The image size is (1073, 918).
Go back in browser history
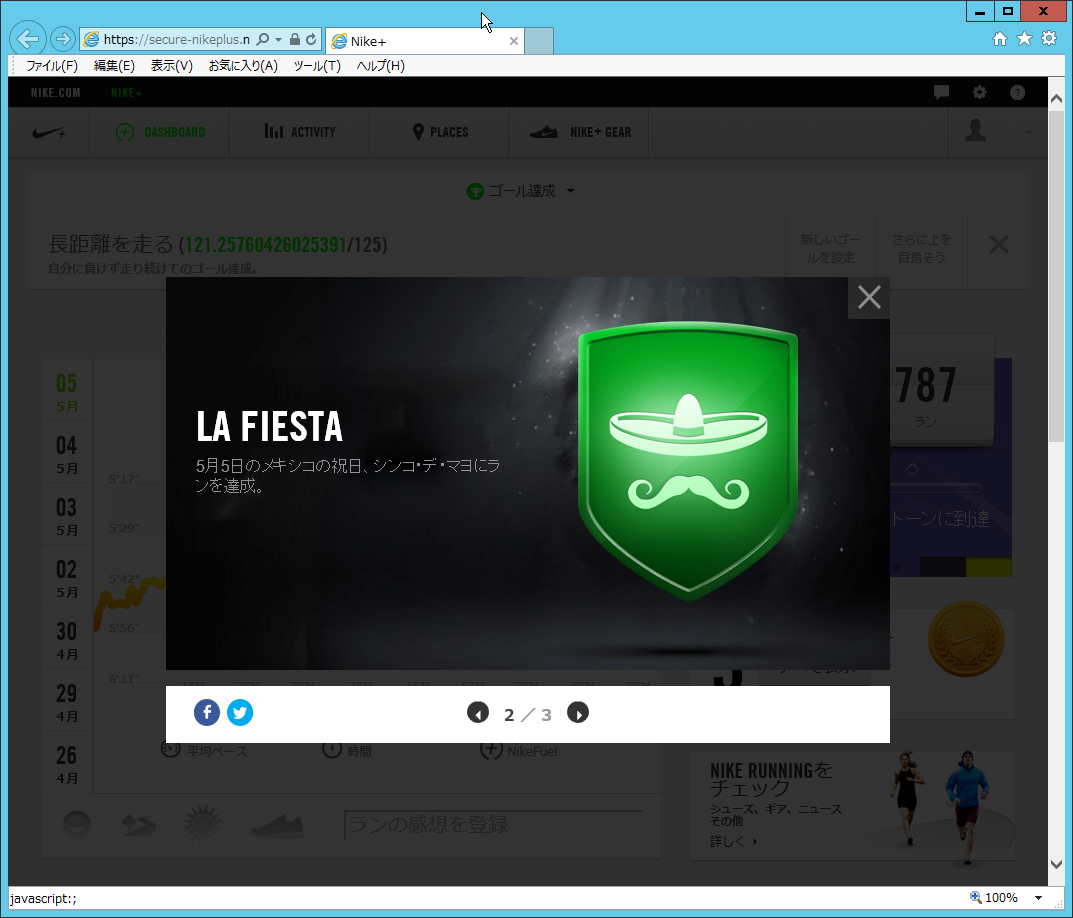click(x=27, y=39)
